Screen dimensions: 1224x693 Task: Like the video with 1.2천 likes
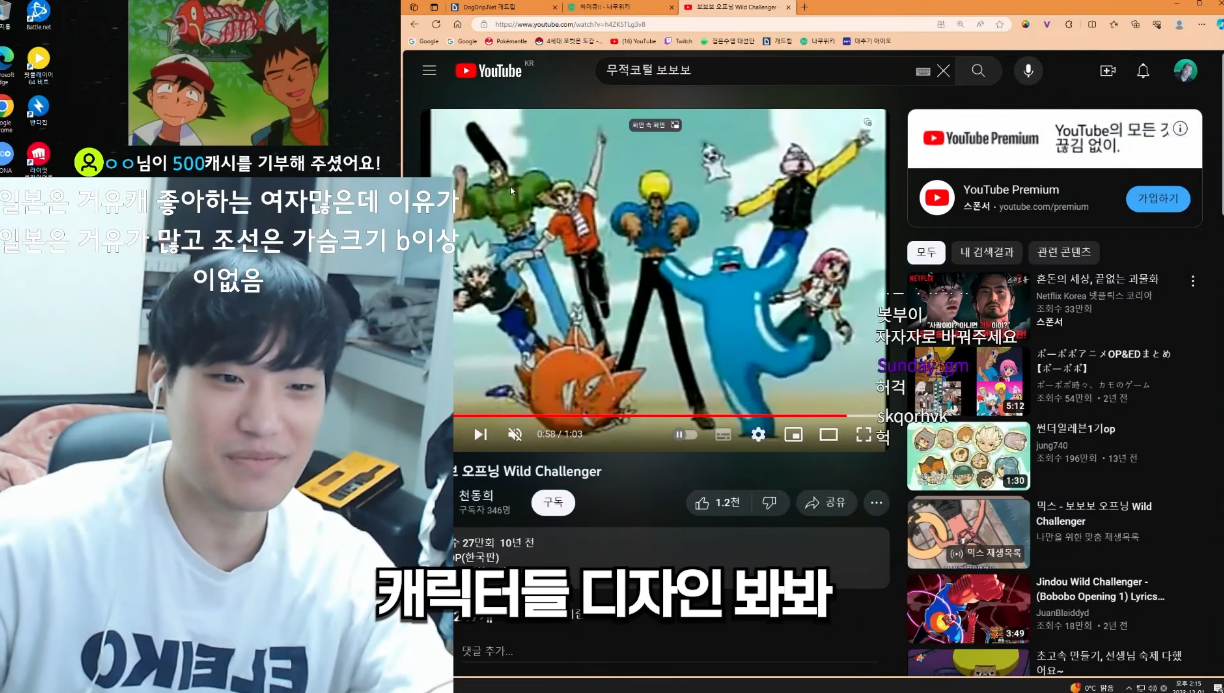click(717, 503)
